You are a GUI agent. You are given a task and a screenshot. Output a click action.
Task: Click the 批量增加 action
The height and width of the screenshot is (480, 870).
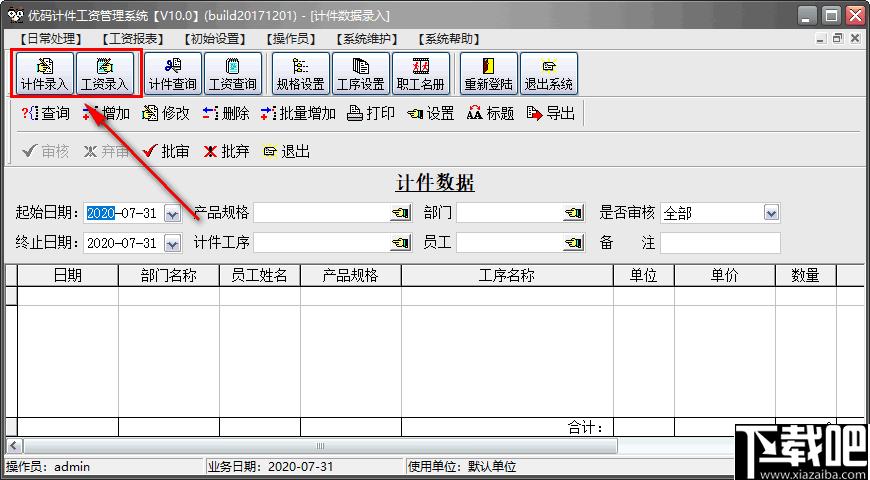tap(299, 113)
